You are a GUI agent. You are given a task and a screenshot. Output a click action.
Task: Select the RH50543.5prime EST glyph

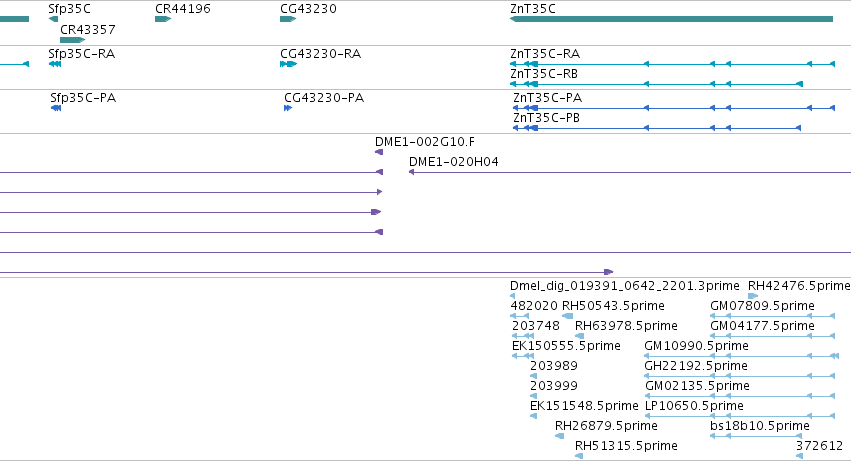pos(567,316)
